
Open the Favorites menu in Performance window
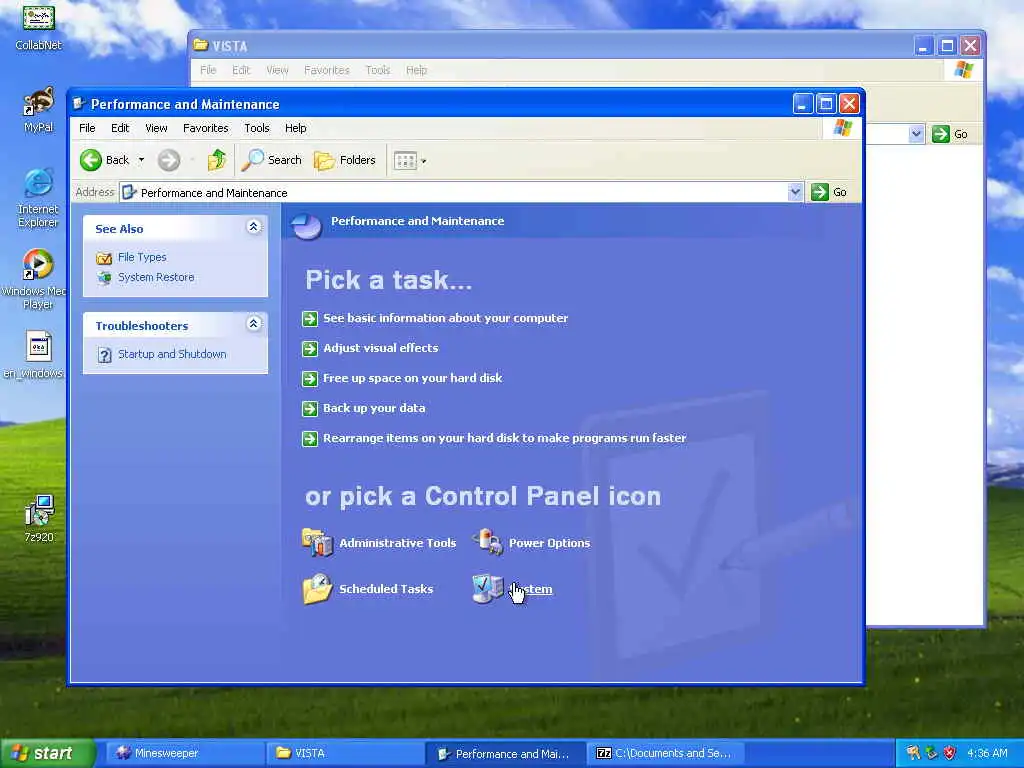tap(206, 128)
